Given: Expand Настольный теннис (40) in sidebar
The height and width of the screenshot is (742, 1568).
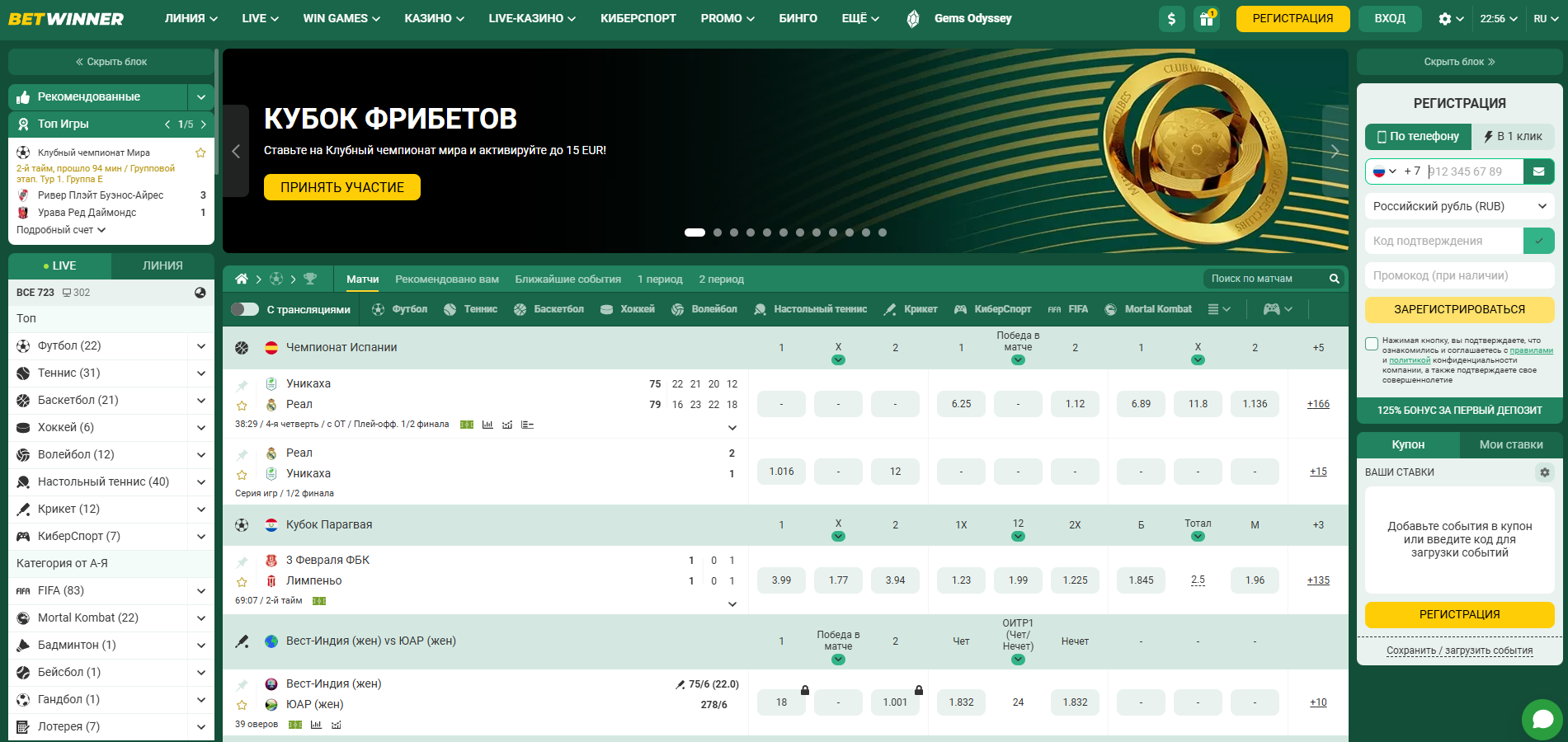Looking at the screenshot, I should 201,482.
